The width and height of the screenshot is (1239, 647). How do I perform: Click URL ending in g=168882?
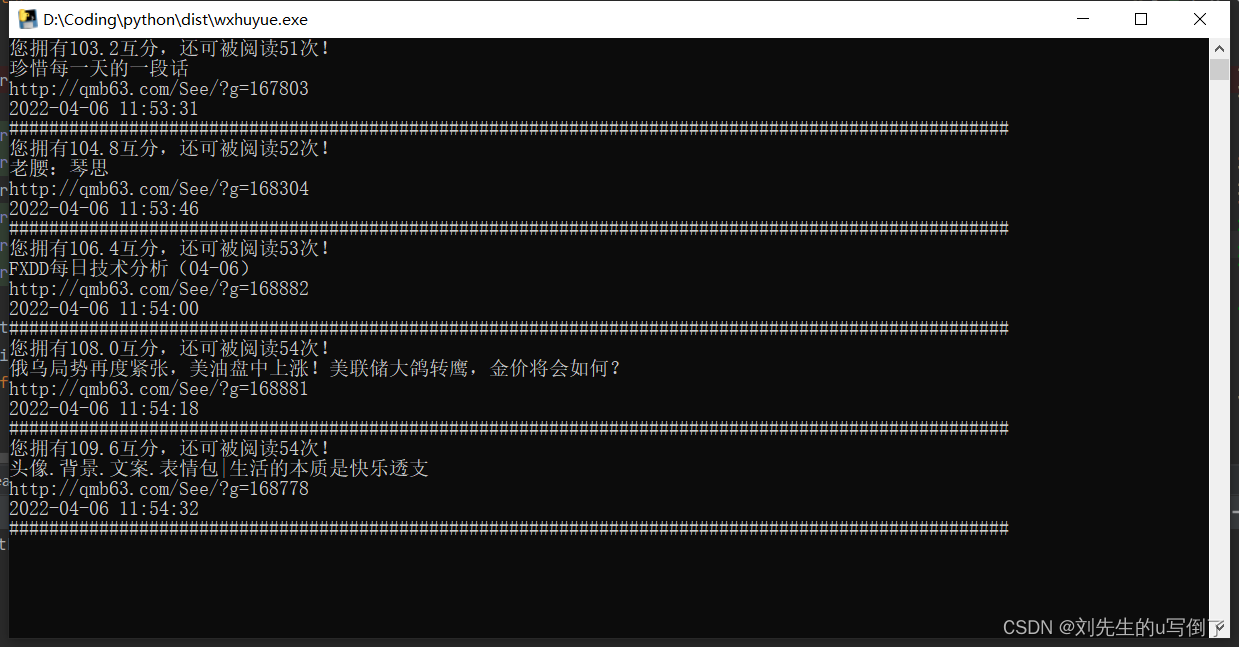pyautogui.click(x=159, y=289)
